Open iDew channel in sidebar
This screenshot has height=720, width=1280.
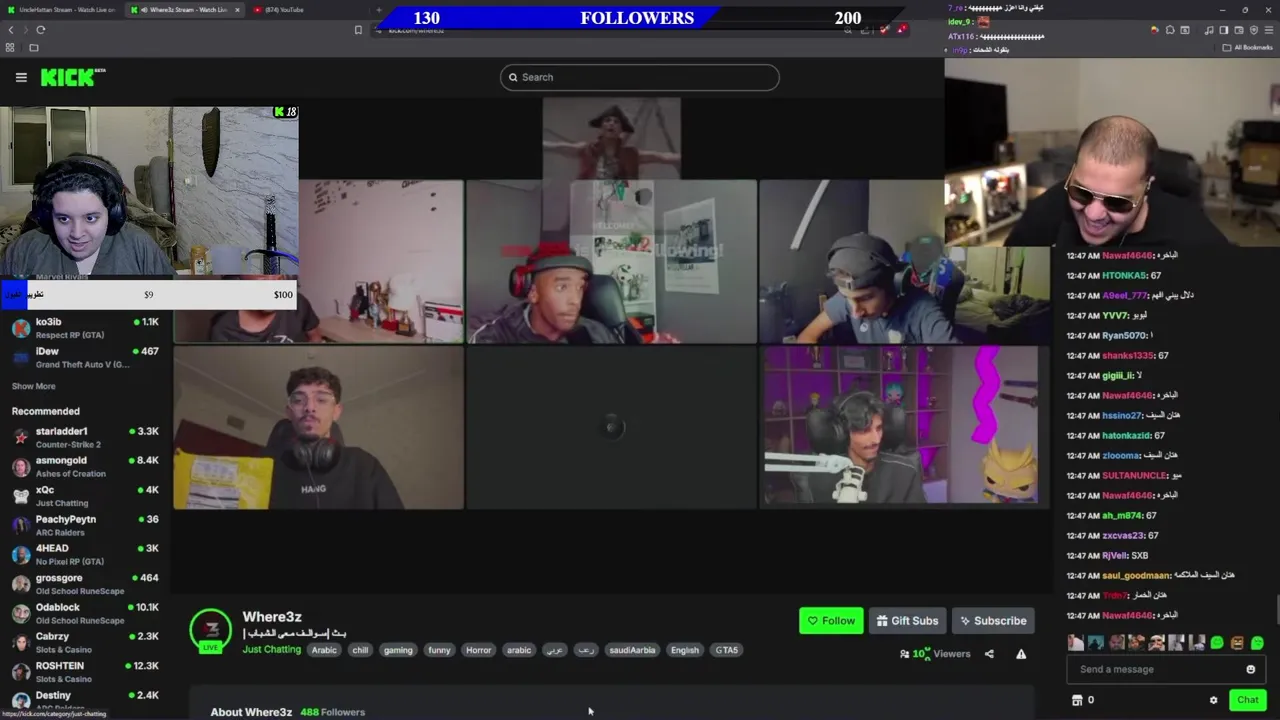click(85, 357)
